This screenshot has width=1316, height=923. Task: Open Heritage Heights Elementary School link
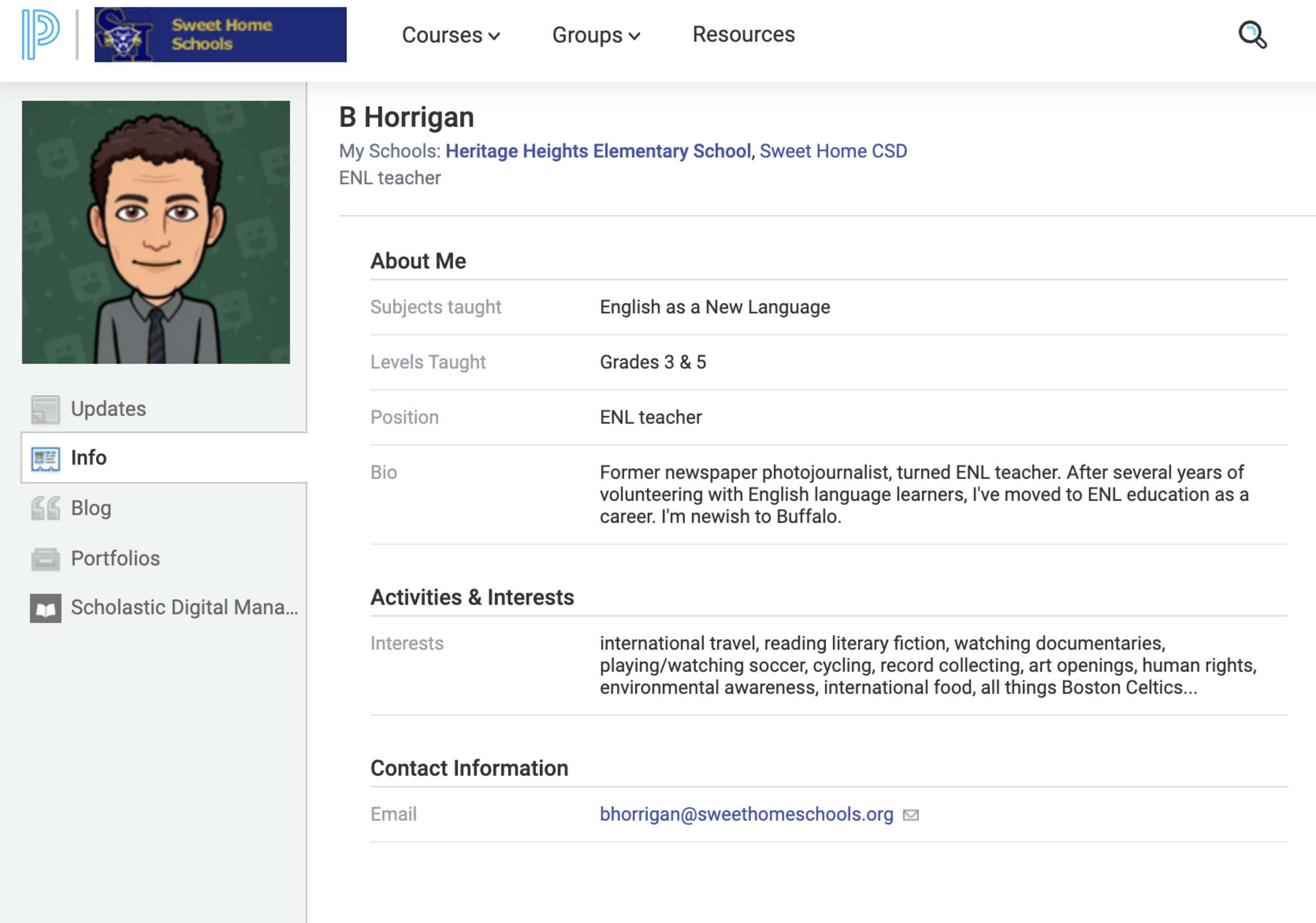tap(598, 151)
